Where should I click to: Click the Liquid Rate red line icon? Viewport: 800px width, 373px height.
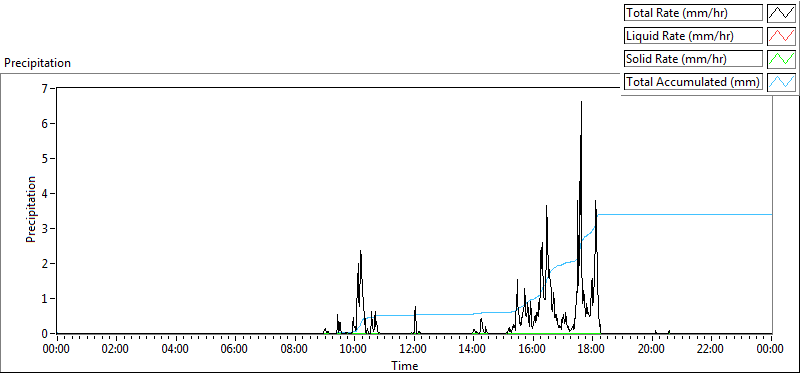[x=781, y=36]
